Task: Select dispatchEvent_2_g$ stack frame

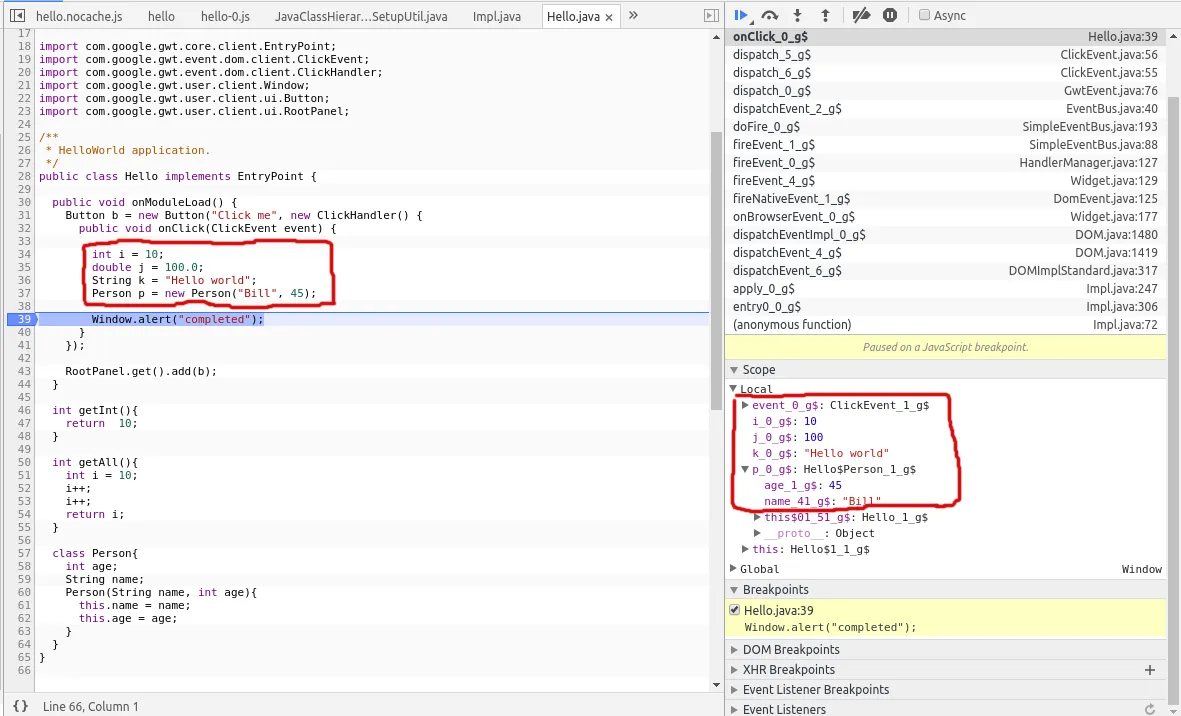Action: point(947,108)
